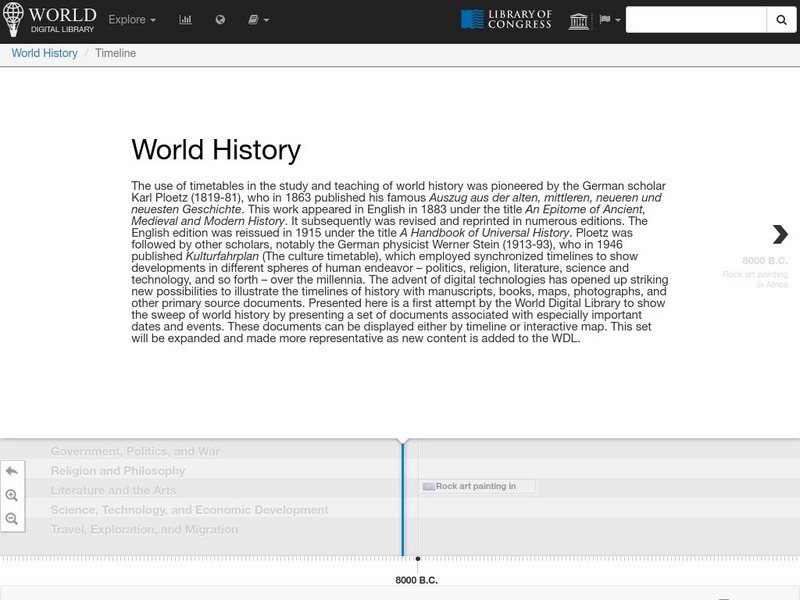Open the Explore dropdown menu
Image resolution: width=800 pixels, height=600 pixels.
132,20
